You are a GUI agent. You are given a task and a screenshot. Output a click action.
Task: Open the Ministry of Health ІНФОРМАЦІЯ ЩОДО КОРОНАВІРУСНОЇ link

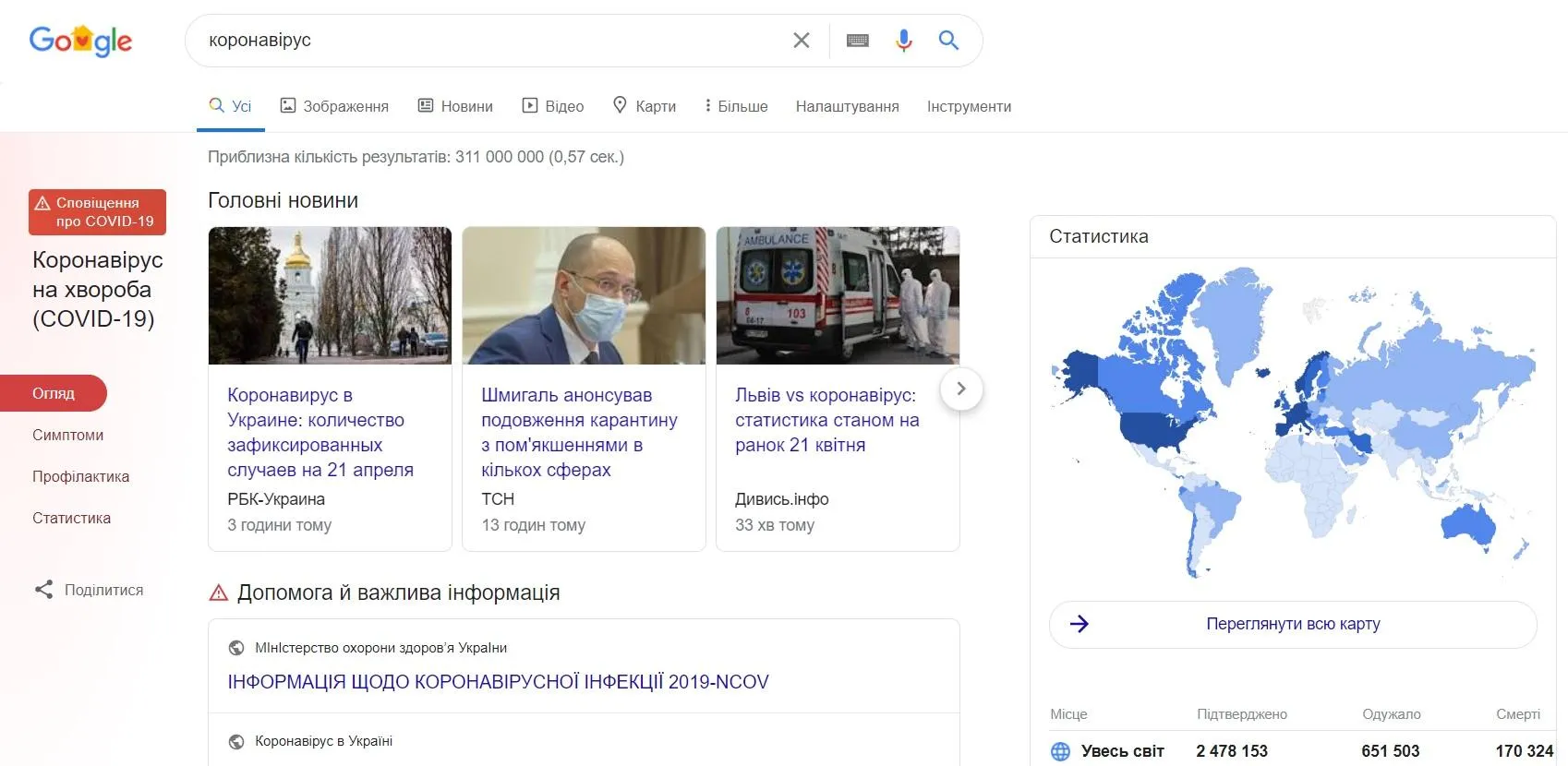coord(498,682)
